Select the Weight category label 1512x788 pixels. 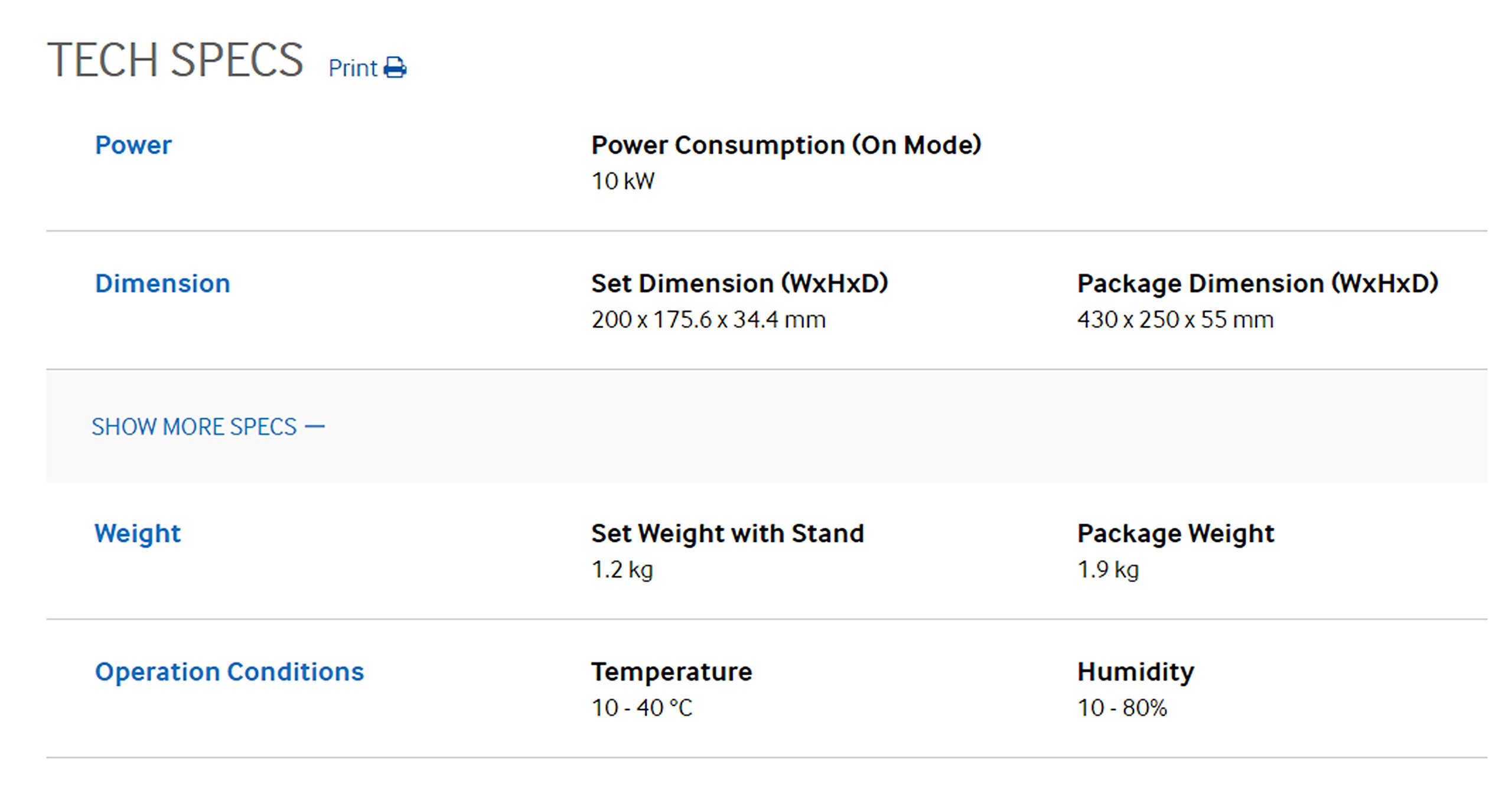138,534
